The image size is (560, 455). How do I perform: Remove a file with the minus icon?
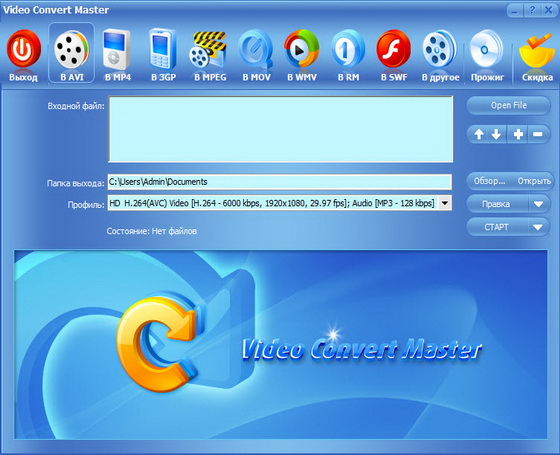click(538, 134)
